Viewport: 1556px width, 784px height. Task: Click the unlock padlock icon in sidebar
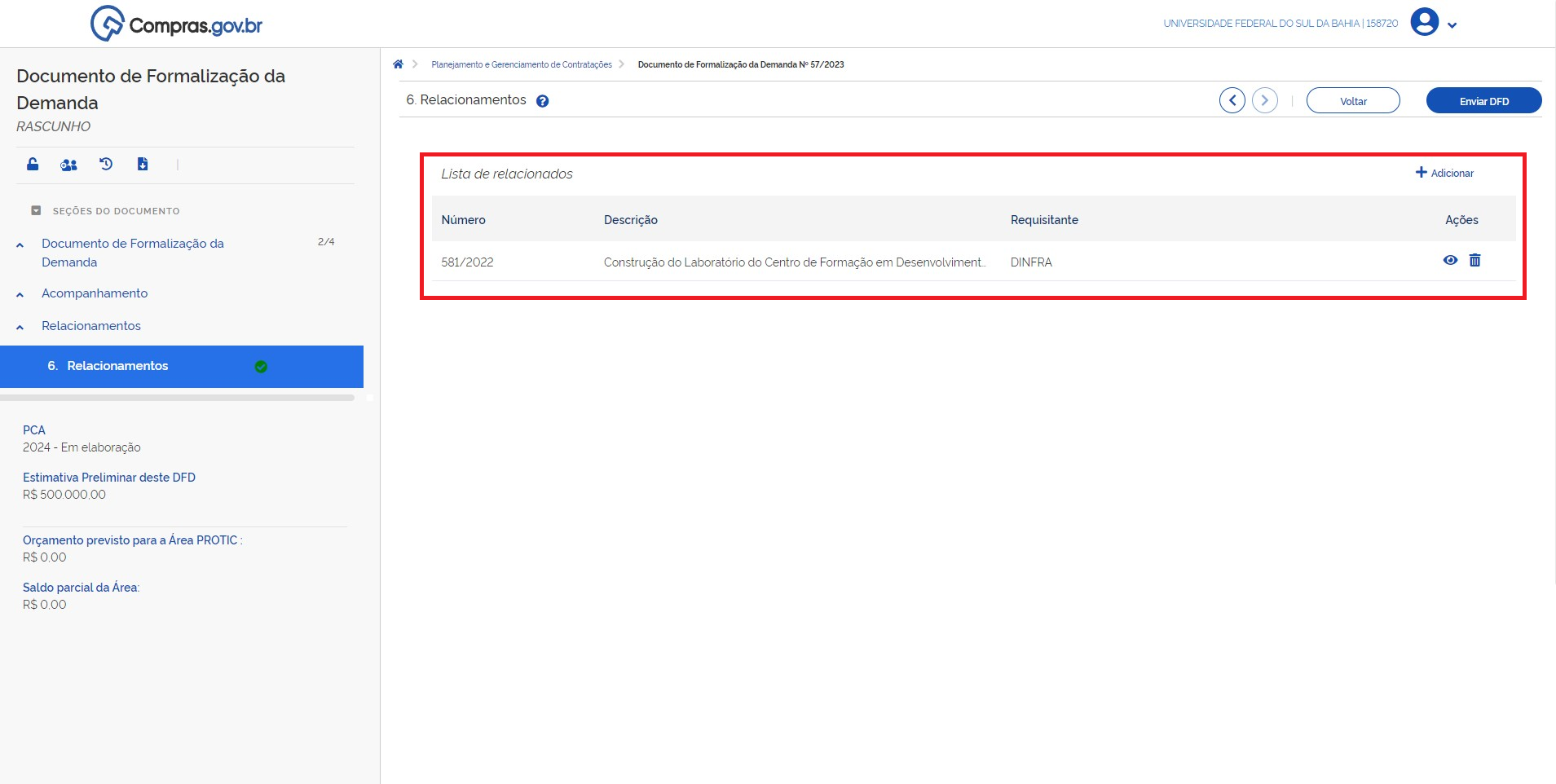[x=33, y=165]
